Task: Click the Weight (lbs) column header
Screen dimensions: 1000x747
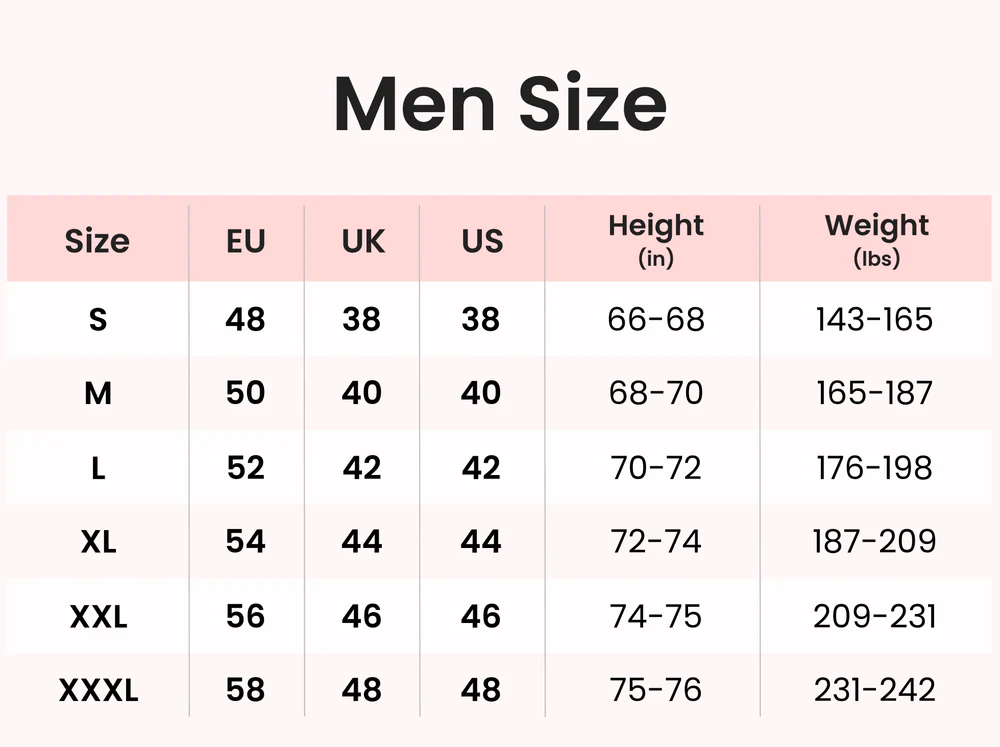Action: (x=877, y=240)
